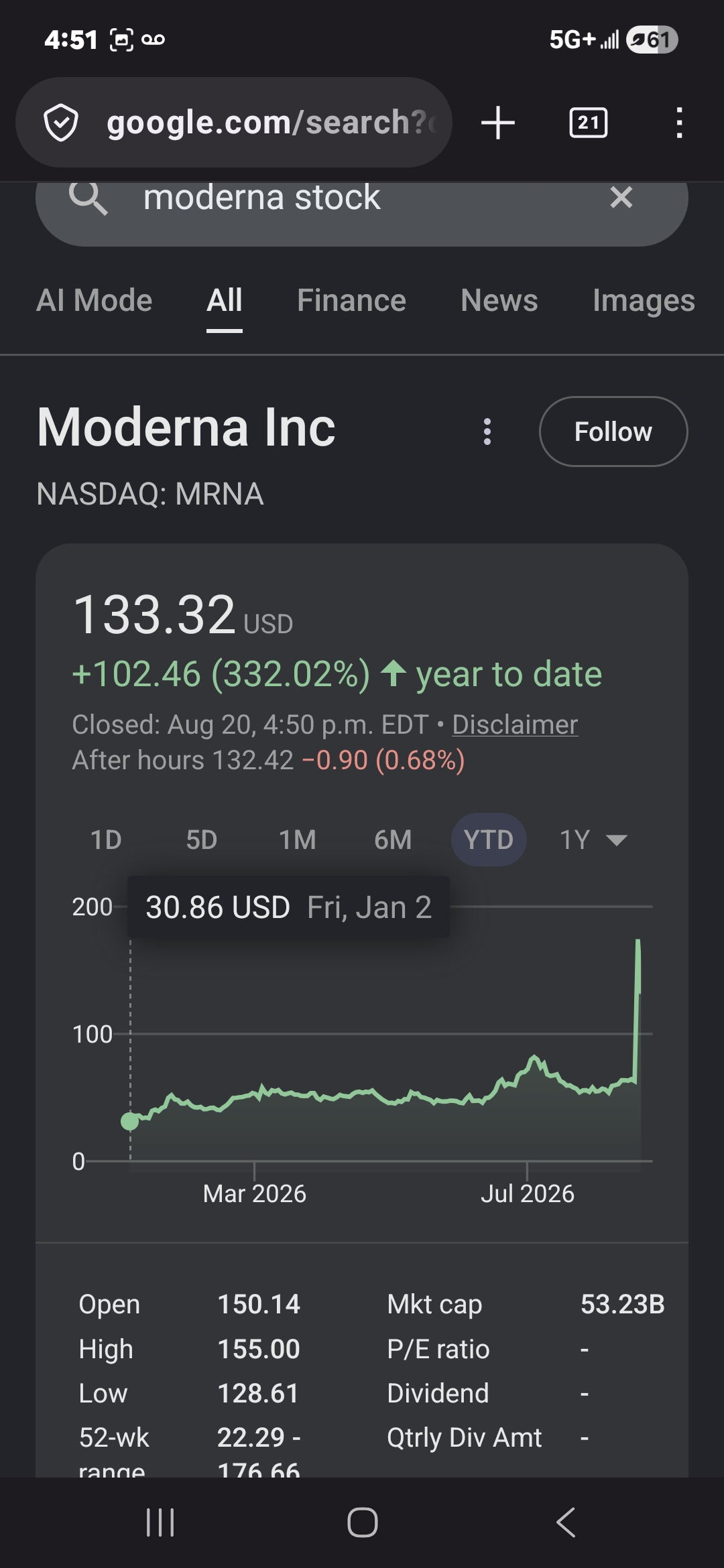Tap Android back navigation button

(566, 1522)
